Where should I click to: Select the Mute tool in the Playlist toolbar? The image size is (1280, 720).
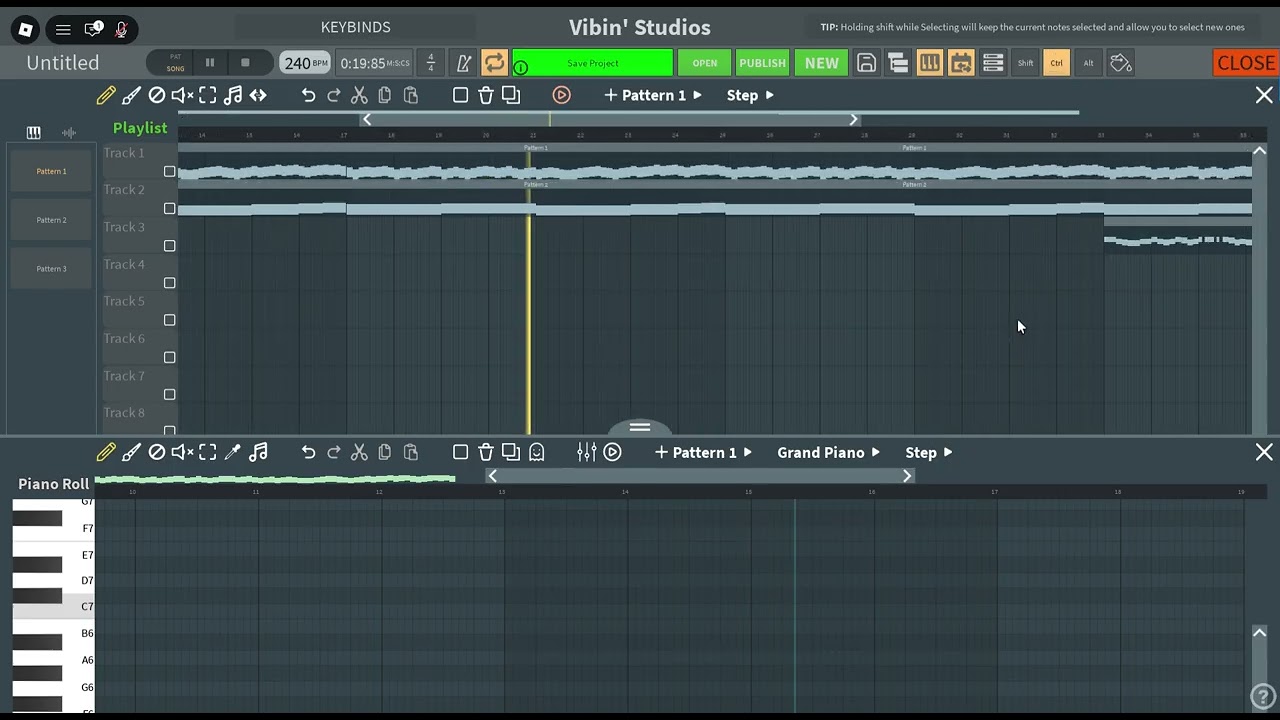coord(182,95)
